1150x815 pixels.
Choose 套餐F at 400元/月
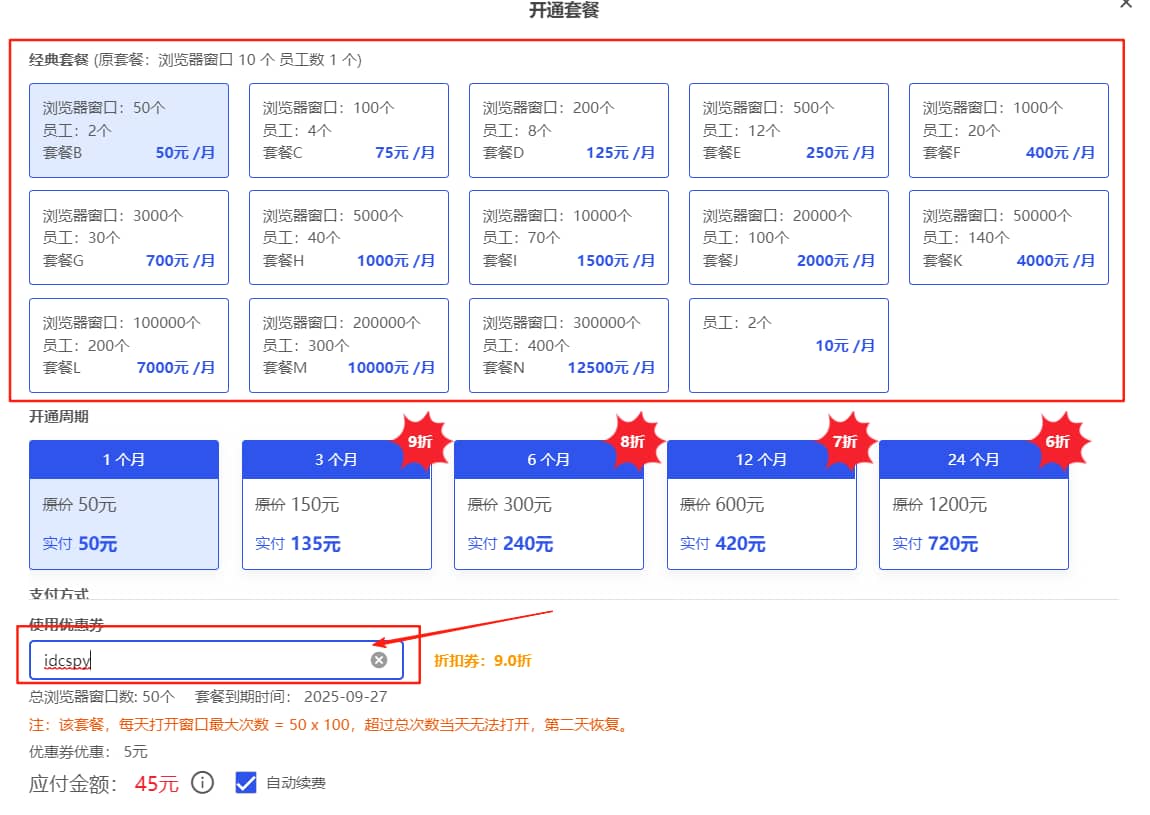(x=1008, y=130)
